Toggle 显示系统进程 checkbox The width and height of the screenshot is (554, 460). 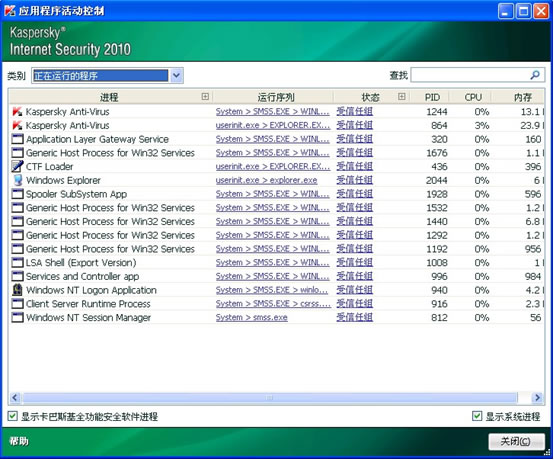point(477,416)
